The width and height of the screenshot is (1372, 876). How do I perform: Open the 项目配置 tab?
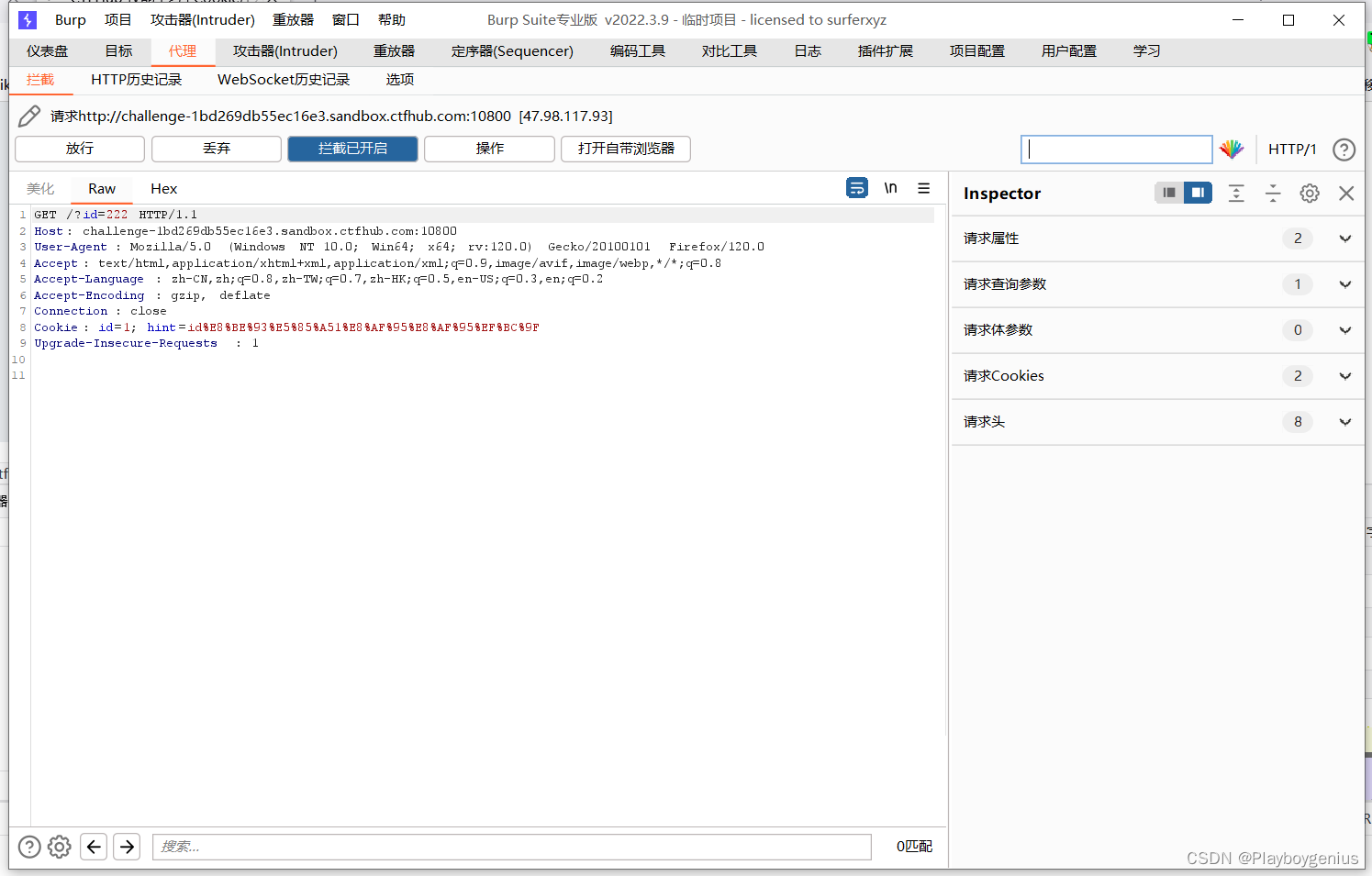(977, 51)
